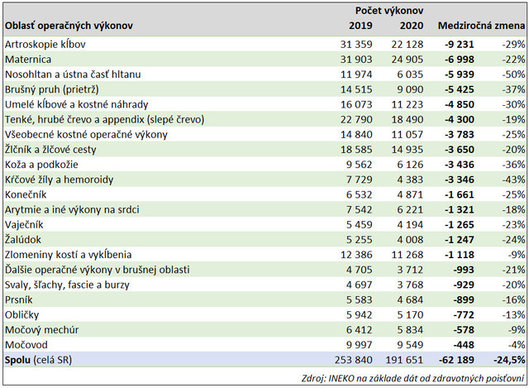Click the 'Spolu (celá SR)' total row label
The width and height of the screenshot is (529, 388).
click(x=38, y=360)
